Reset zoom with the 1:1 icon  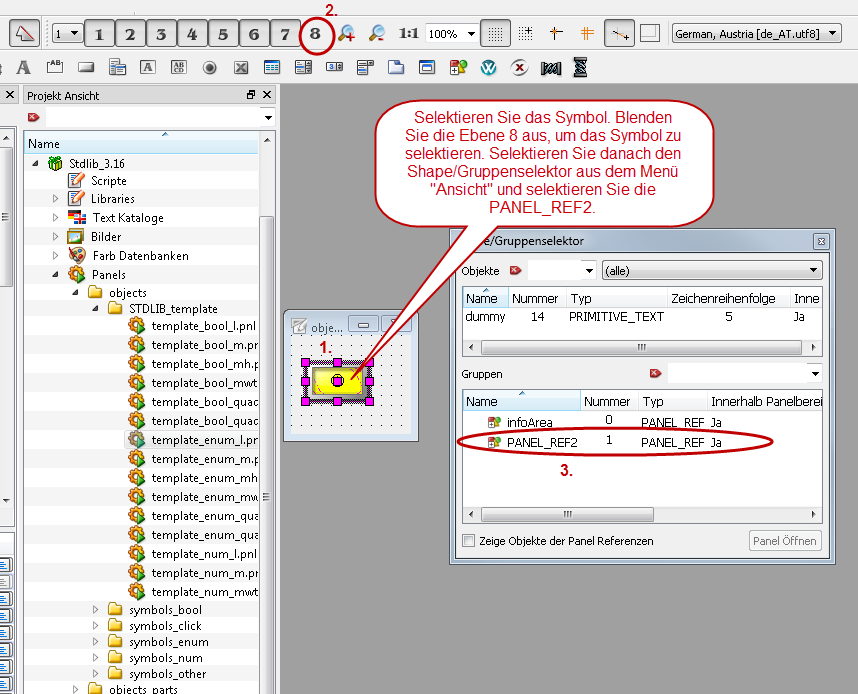(409, 34)
